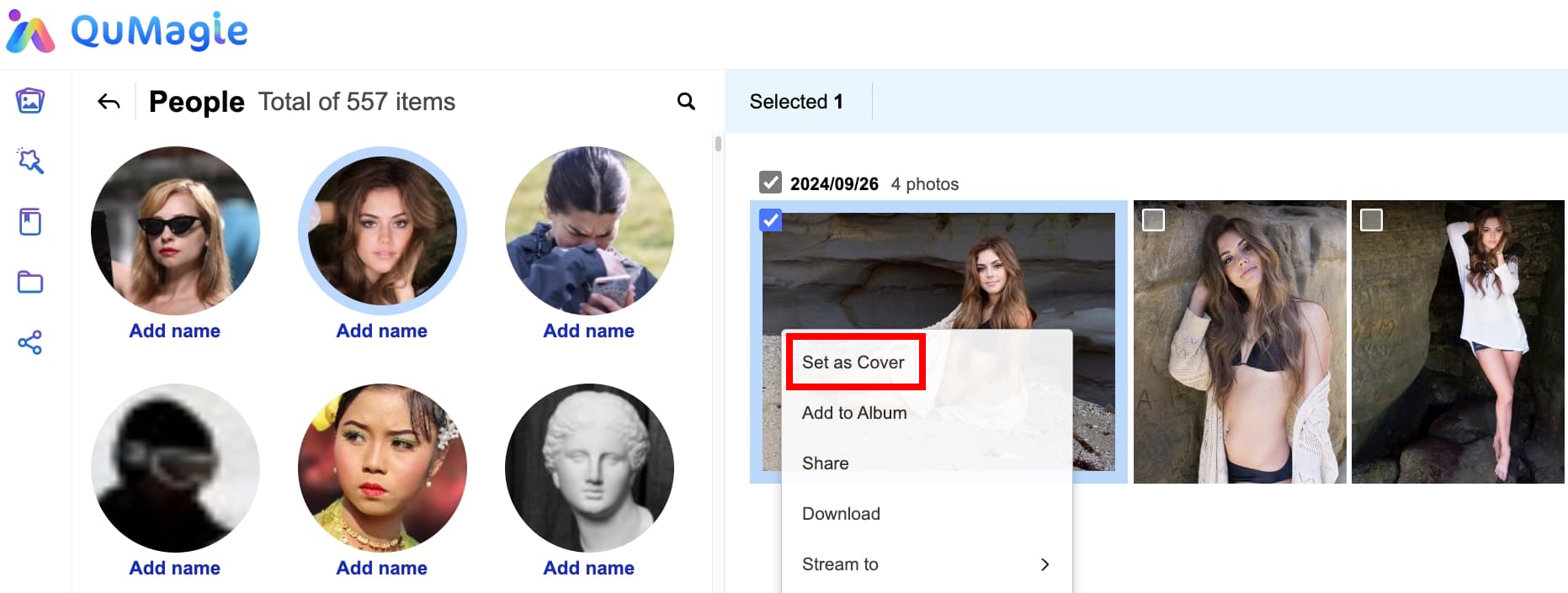Viewport: 1568px width, 593px height.
Task: Click the Selected 1 indicator
Action: coord(796,102)
